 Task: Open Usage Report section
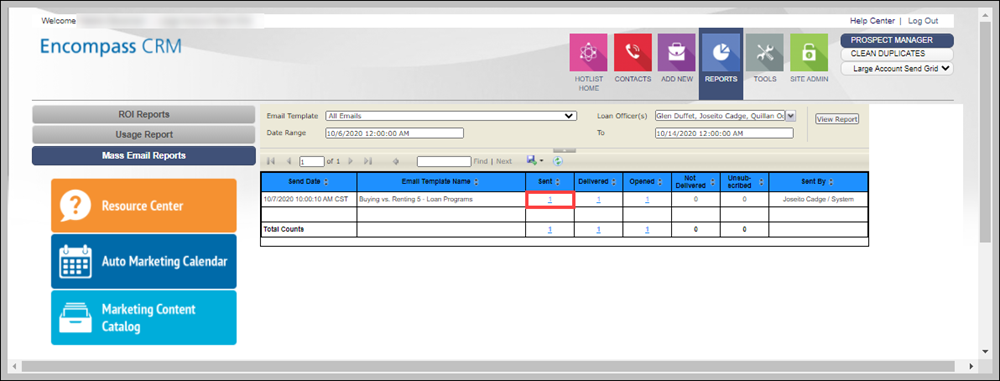pyautogui.click(x=144, y=135)
